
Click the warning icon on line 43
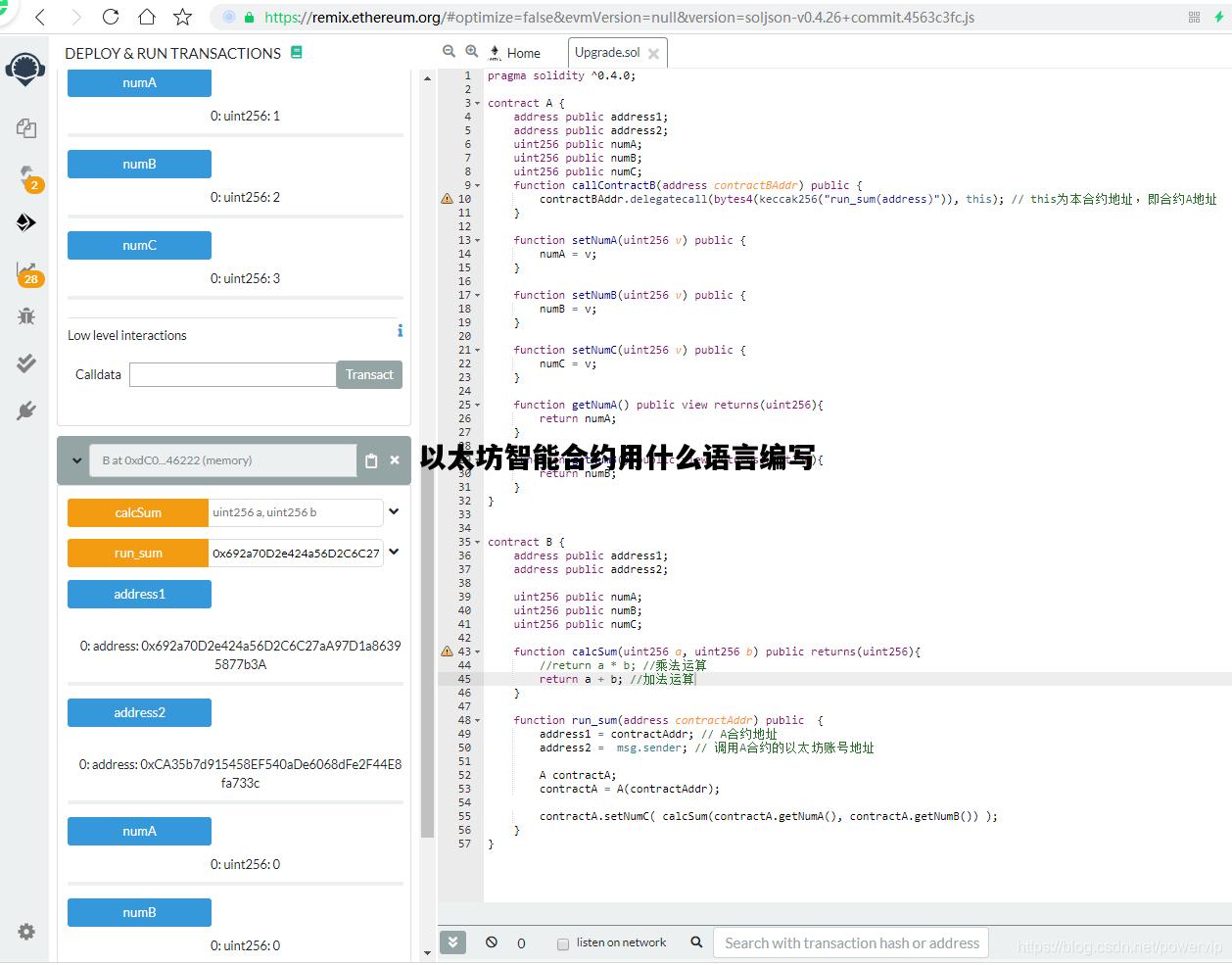point(447,651)
